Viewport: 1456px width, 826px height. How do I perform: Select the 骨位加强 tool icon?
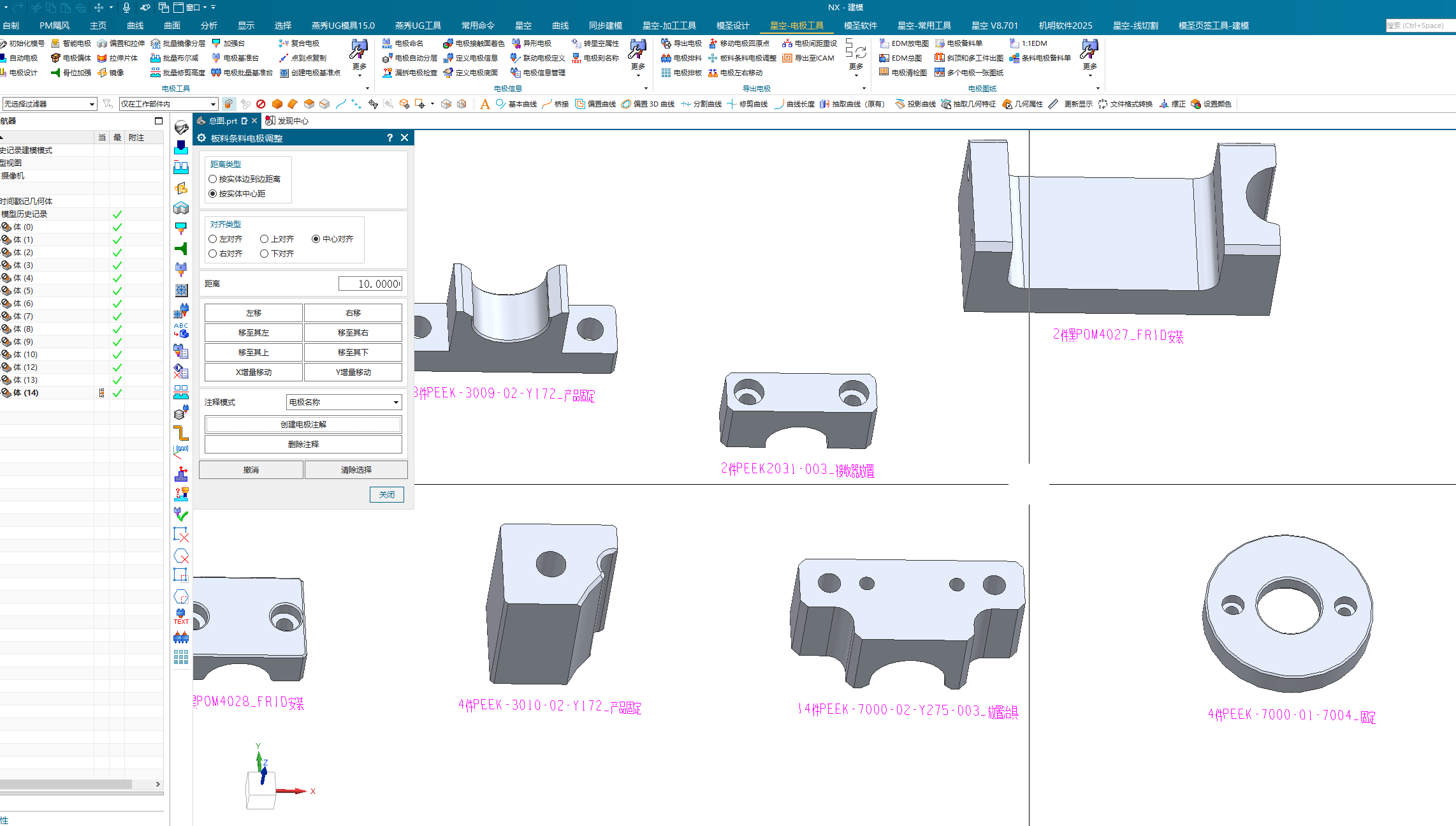(55, 73)
